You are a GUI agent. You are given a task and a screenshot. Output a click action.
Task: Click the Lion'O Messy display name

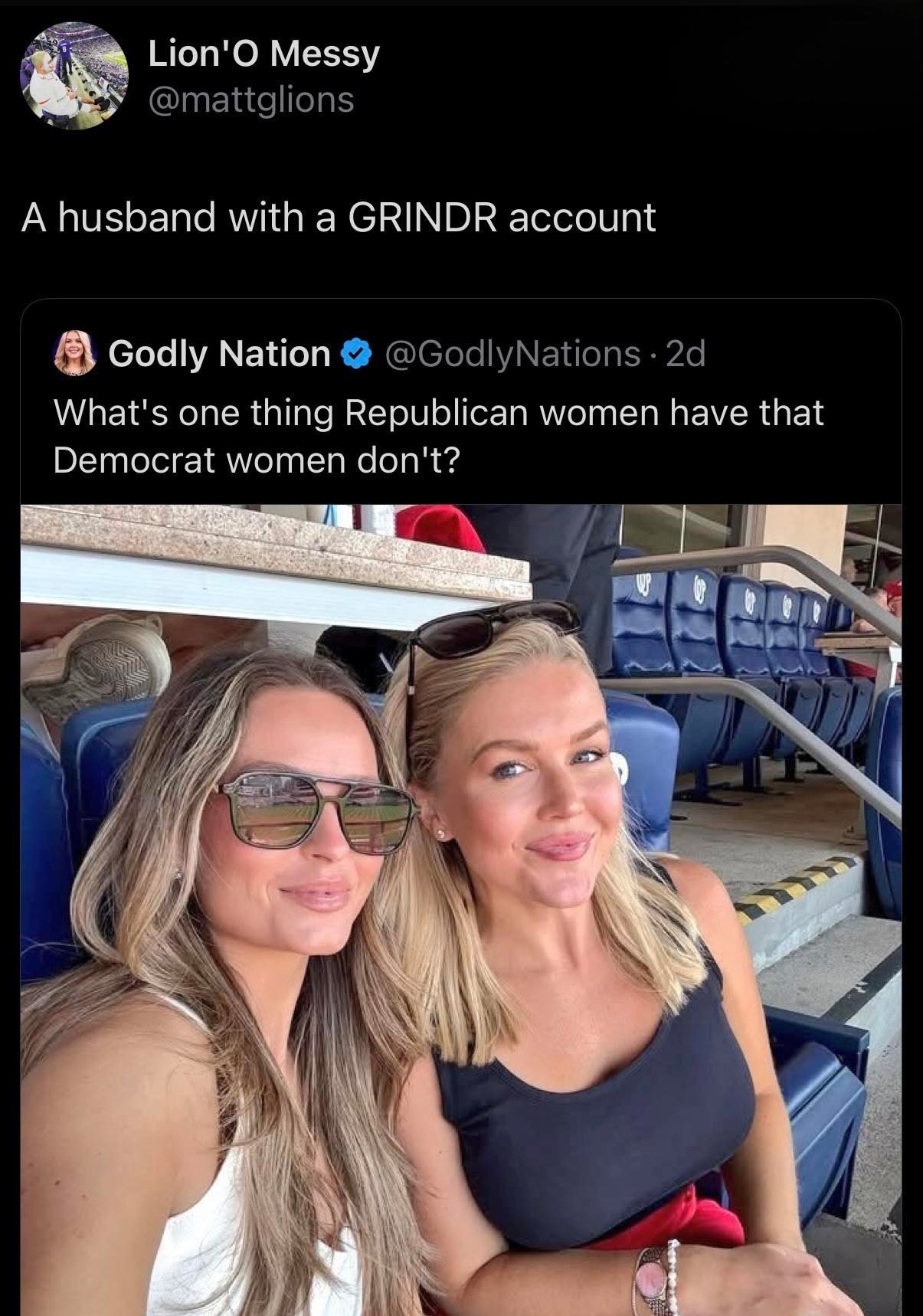(x=263, y=54)
